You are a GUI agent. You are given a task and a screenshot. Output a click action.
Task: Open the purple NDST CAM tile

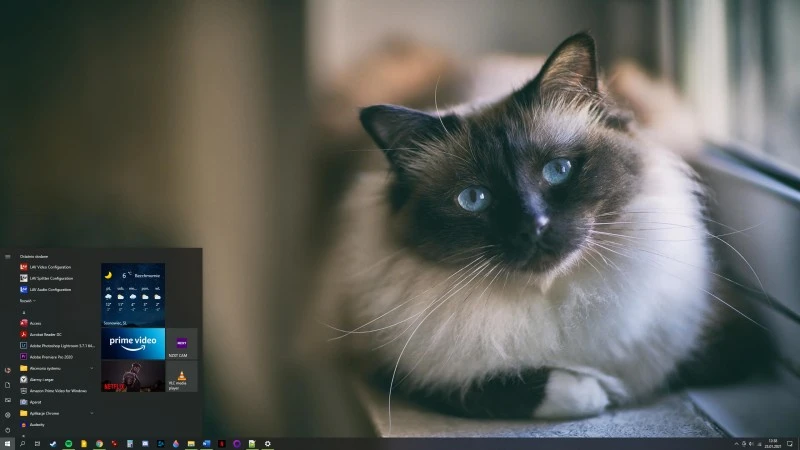click(x=182, y=343)
